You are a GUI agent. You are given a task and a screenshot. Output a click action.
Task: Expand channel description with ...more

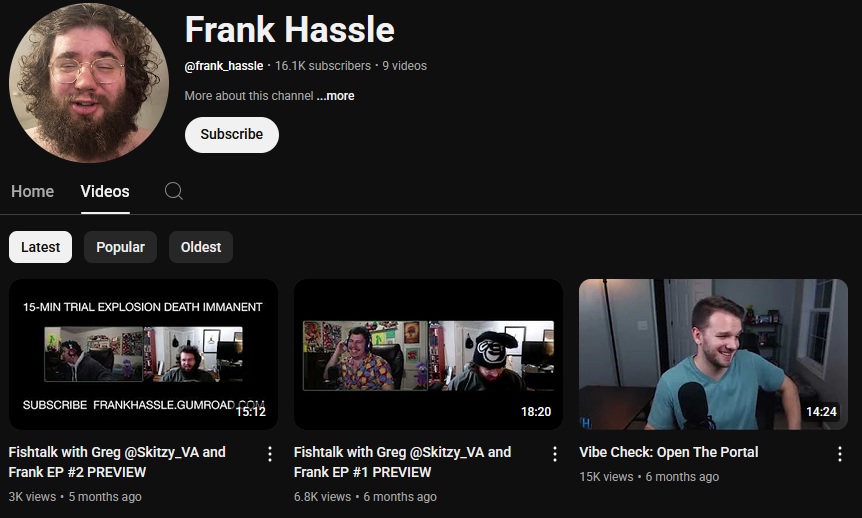pyautogui.click(x=335, y=96)
